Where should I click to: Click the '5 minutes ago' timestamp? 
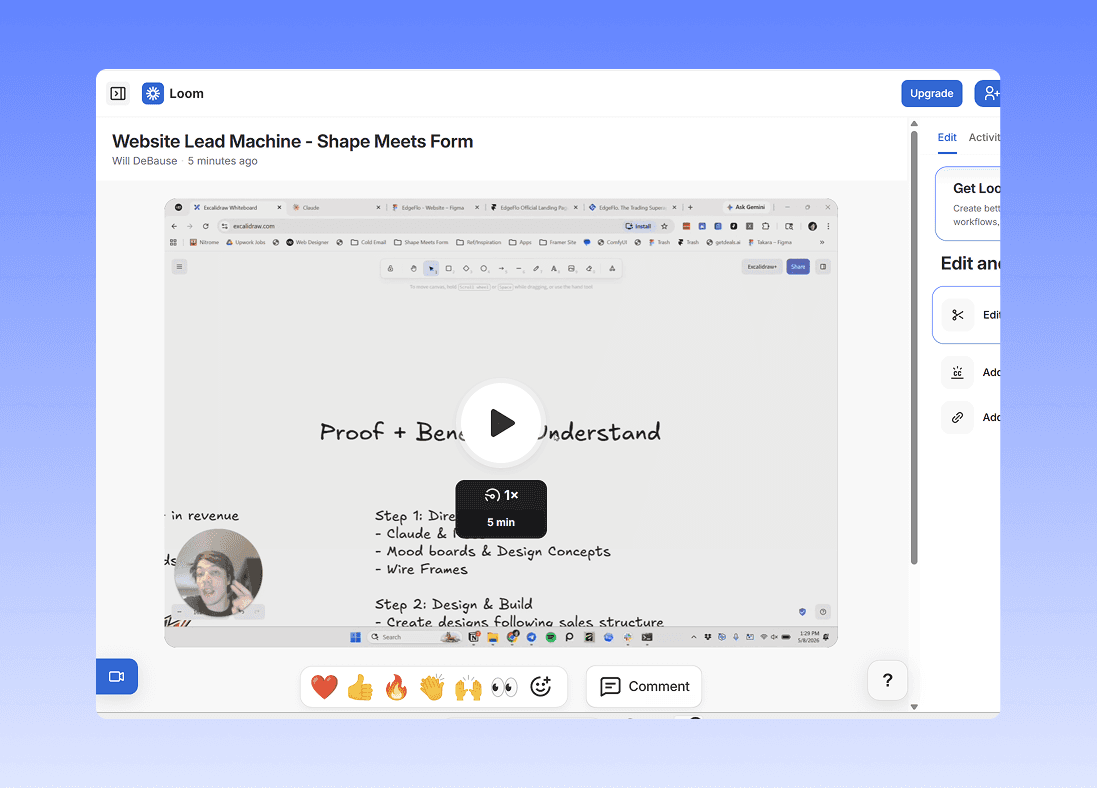(x=222, y=161)
